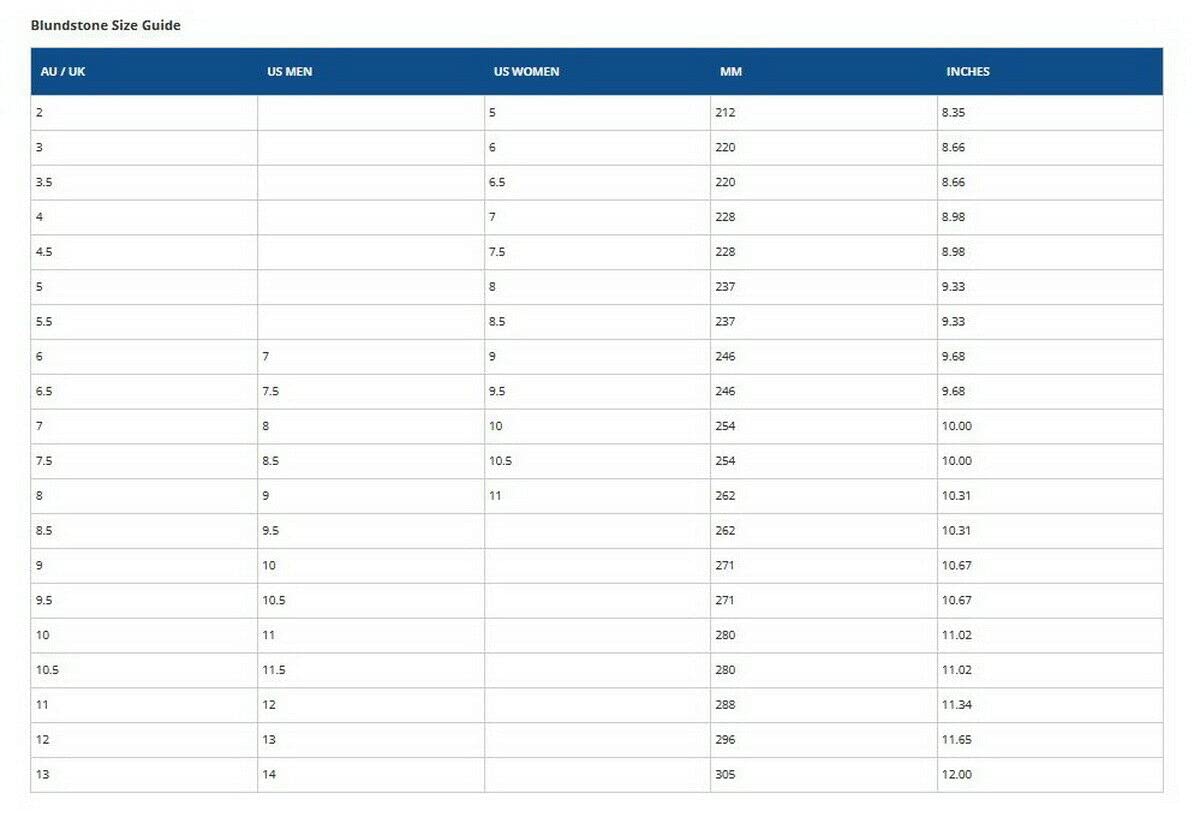Select US men size 7.5 cell
Screen dimensions: 1200x835
[x=270, y=392]
